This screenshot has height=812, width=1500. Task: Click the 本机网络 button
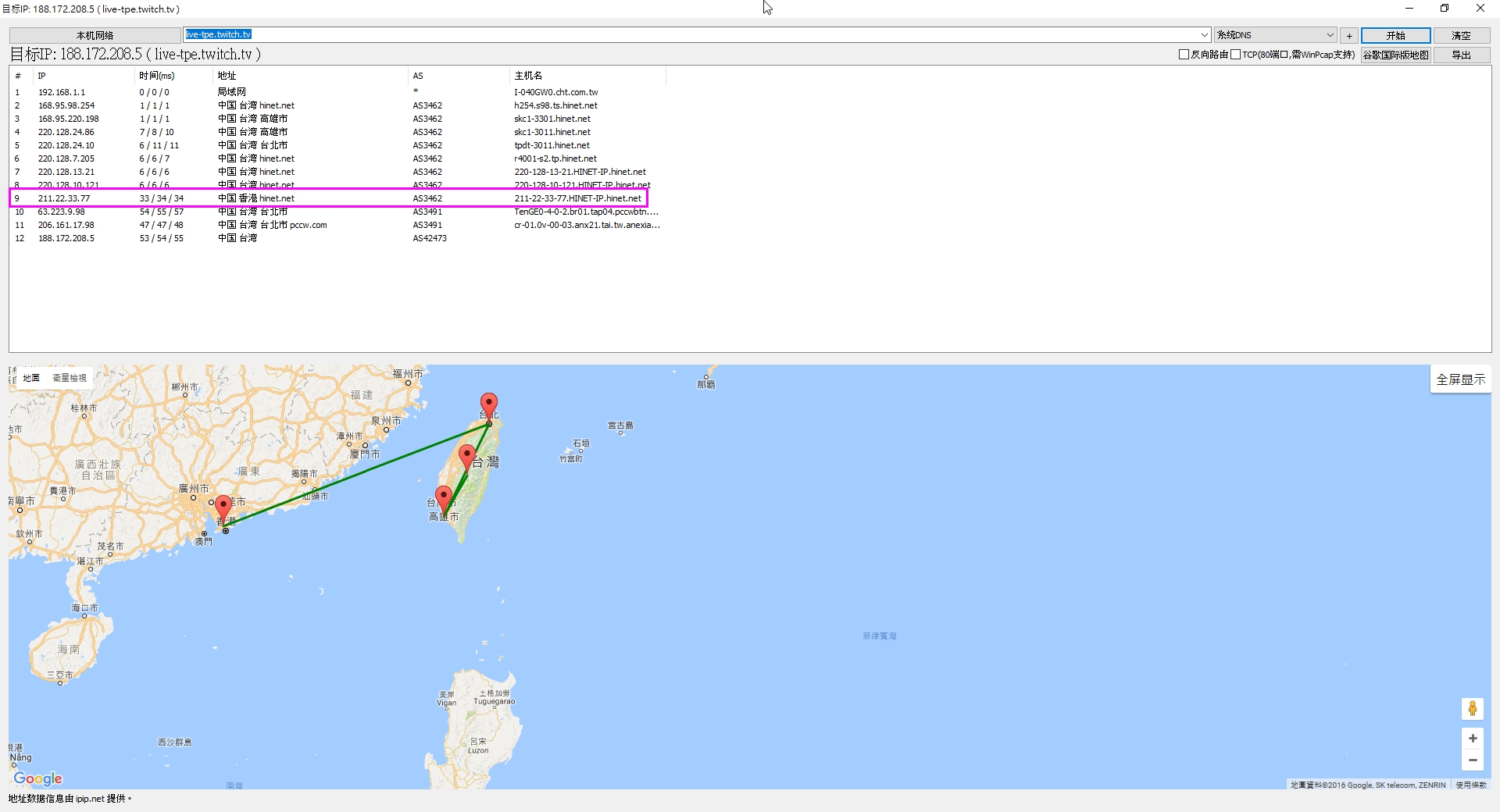pos(95,36)
